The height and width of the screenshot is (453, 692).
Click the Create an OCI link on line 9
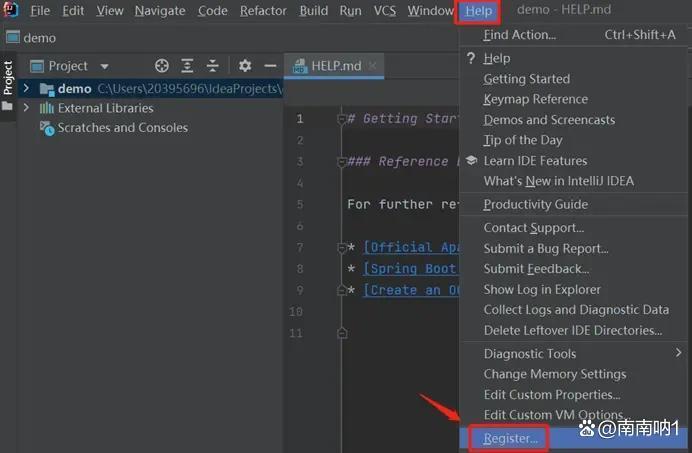pyautogui.click(x=411, y=290)
